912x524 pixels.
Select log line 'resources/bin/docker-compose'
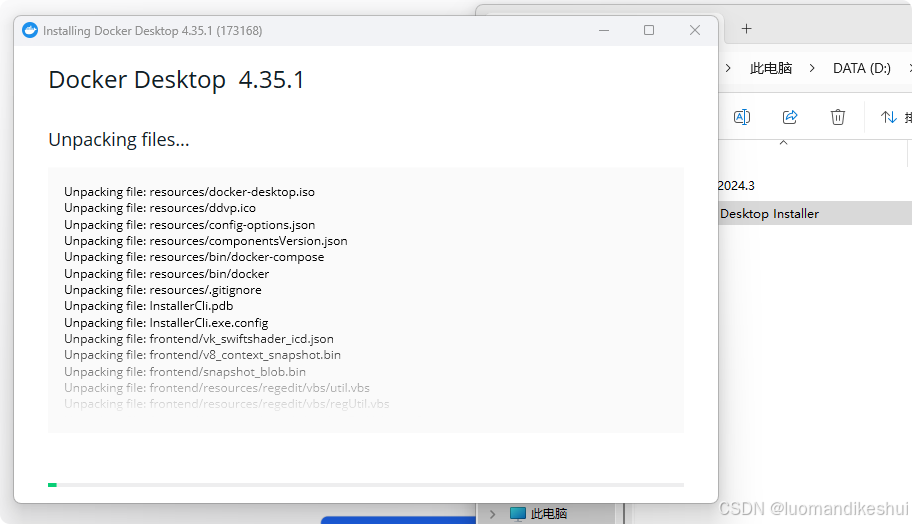click(194, 257)
